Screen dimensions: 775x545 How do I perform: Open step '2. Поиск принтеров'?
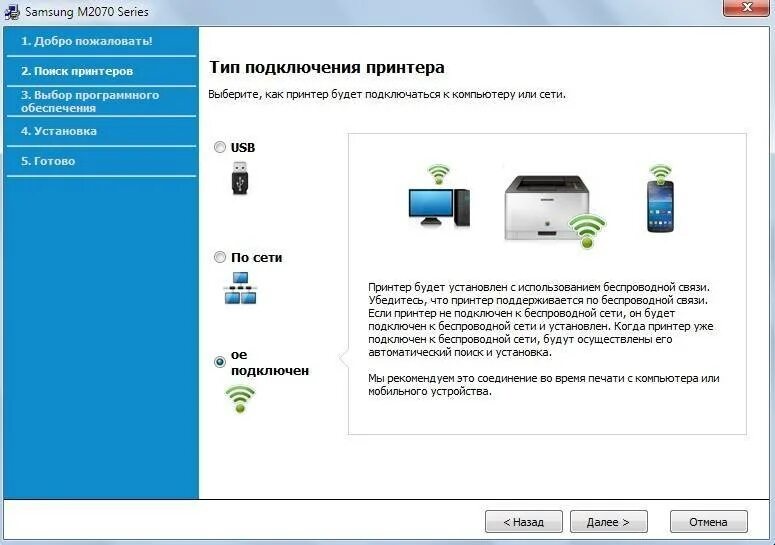pyautogui.click(x=101, y=71)
